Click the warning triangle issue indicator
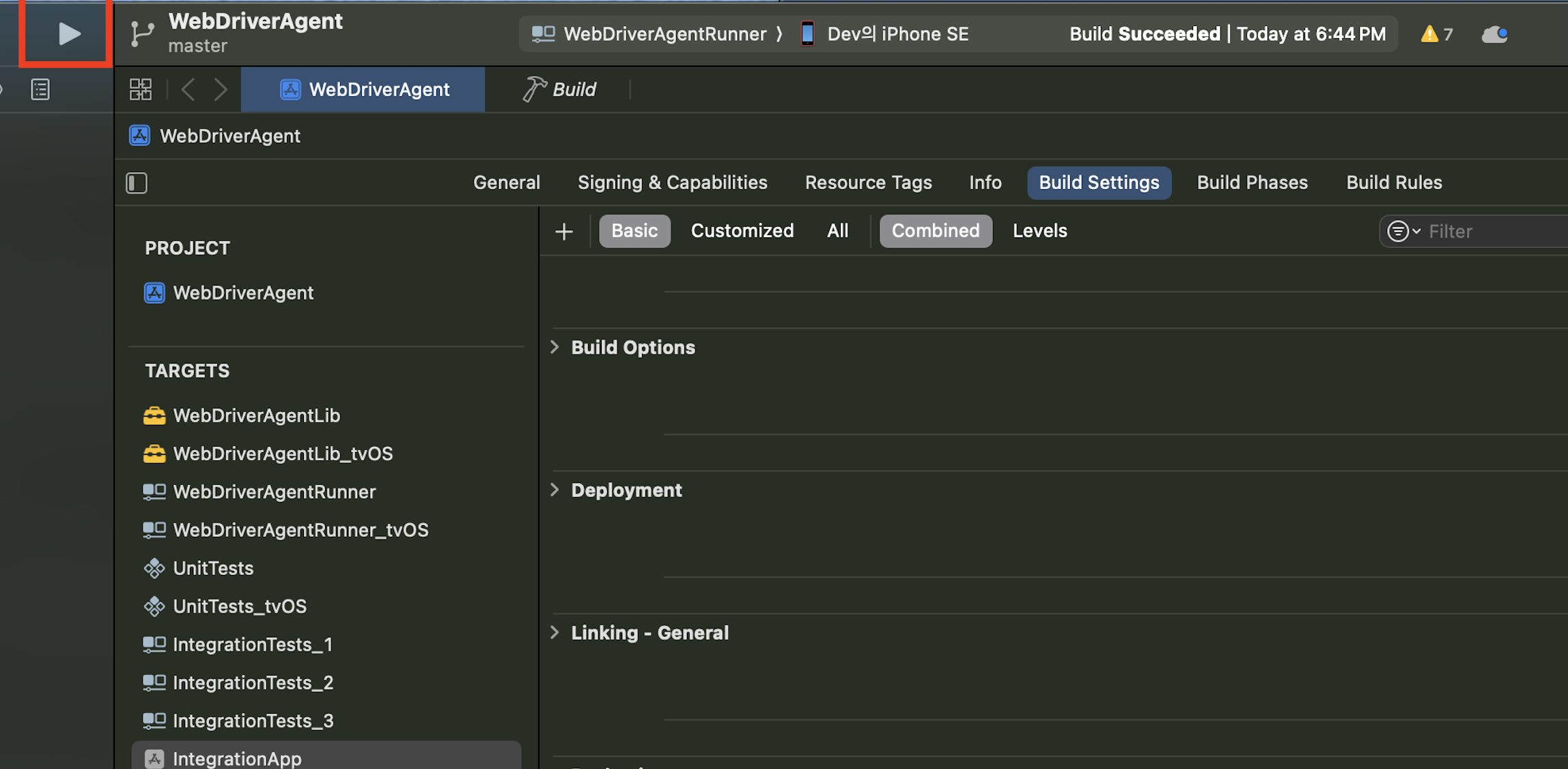 (1429, 34)
